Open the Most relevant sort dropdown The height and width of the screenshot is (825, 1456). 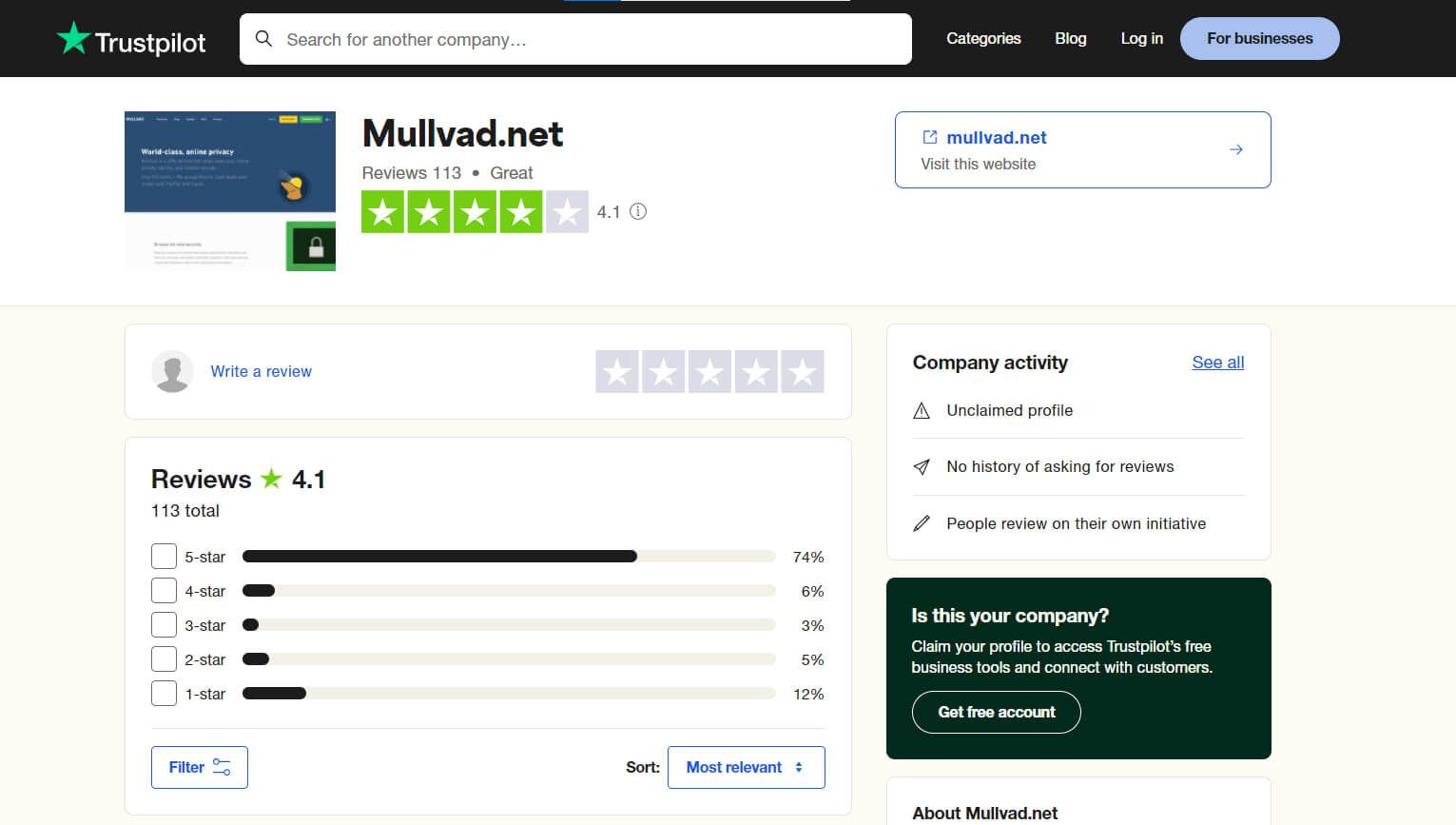747,767
